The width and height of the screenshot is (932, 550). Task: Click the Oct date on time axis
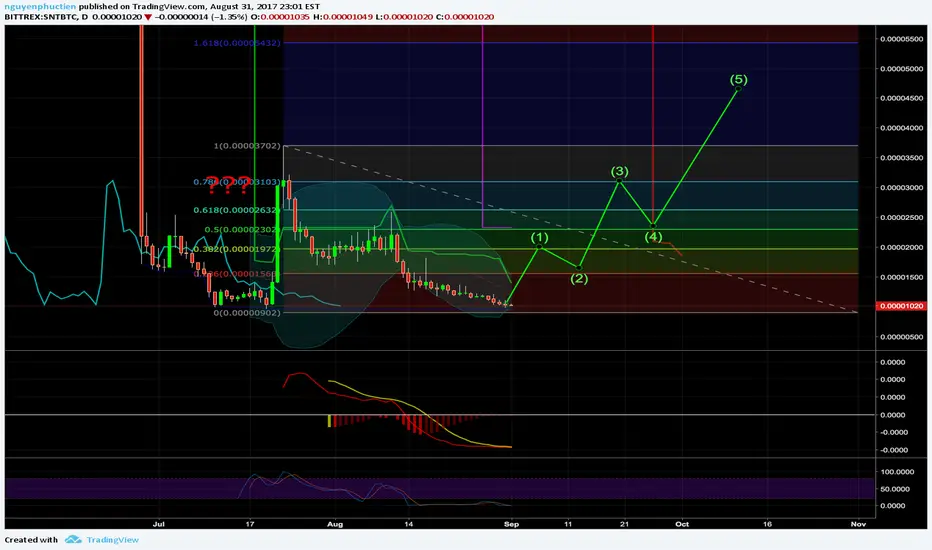[x=682, y=524]
